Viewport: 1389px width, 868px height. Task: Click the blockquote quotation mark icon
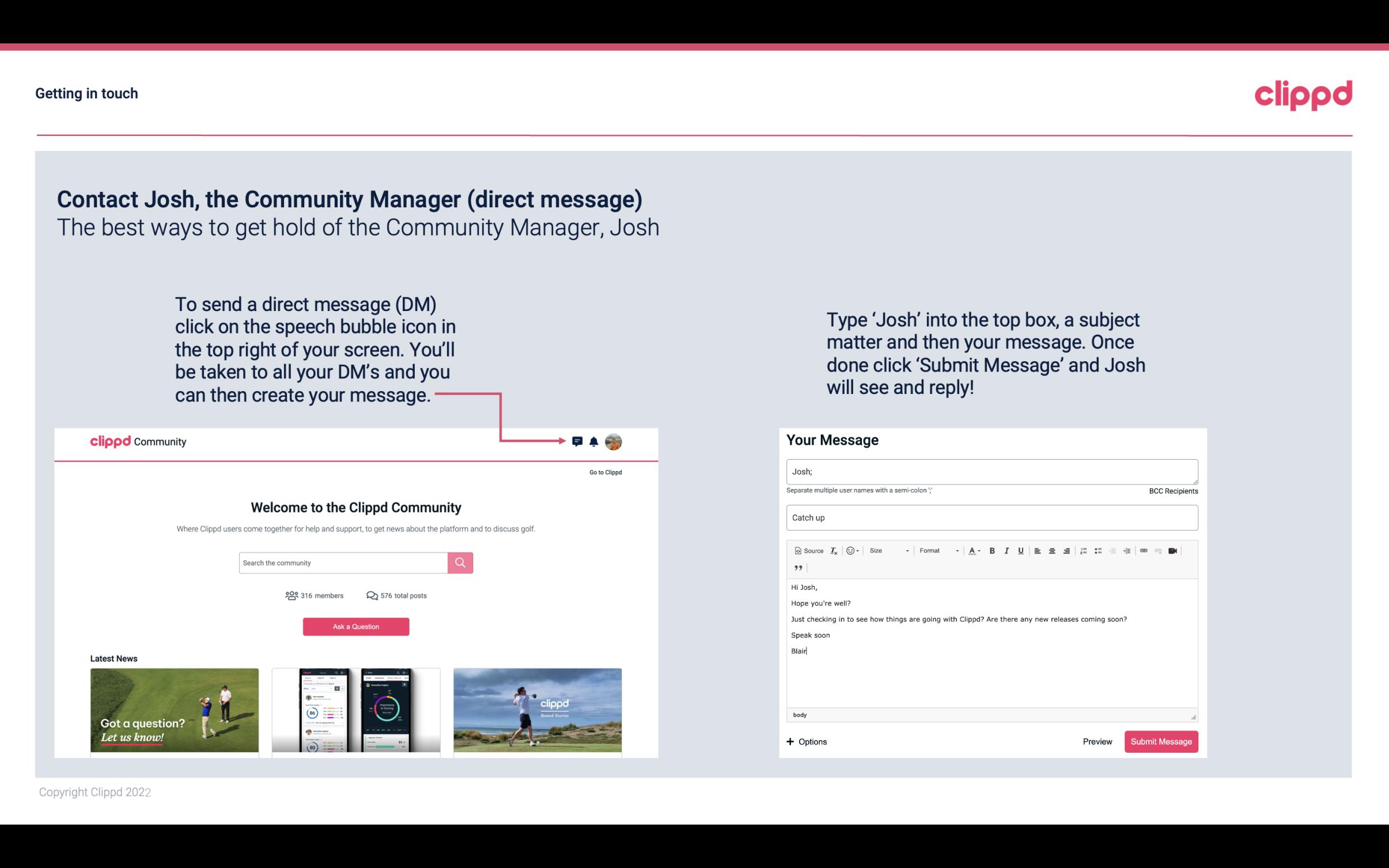[797, 567]
